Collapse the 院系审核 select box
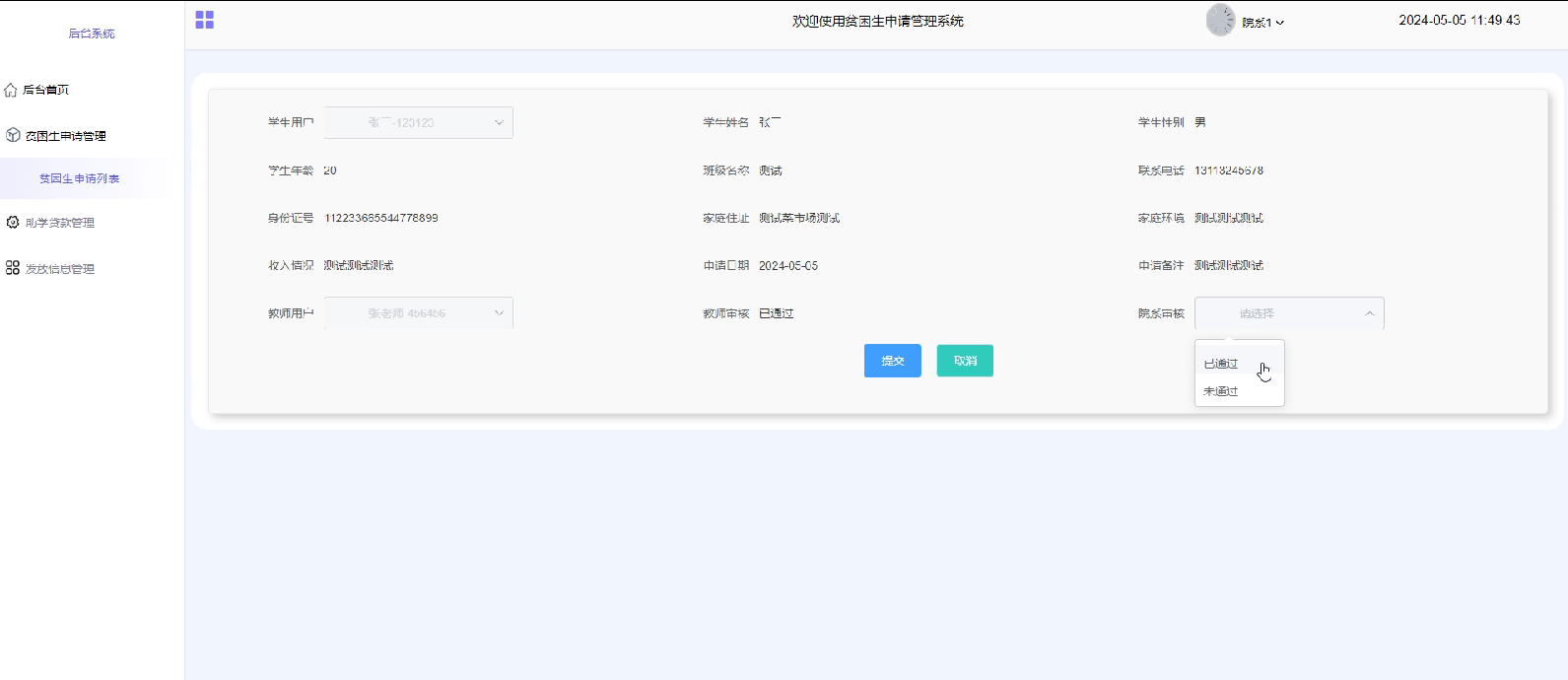The width and height of the screenshot is (1568, 680). (1289, 313)
